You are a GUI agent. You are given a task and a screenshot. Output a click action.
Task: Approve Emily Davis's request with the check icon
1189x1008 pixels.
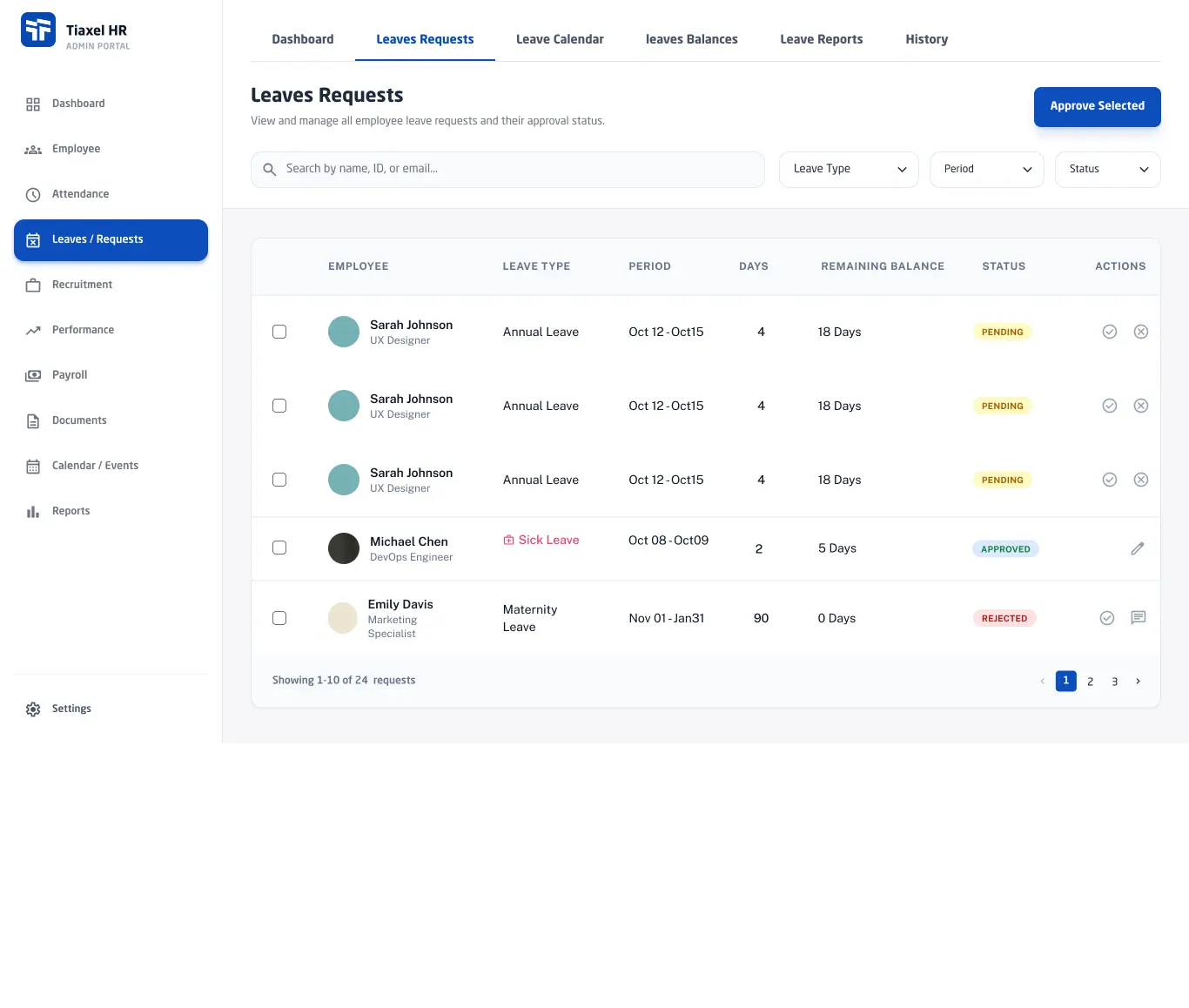tap(1107, 618)
